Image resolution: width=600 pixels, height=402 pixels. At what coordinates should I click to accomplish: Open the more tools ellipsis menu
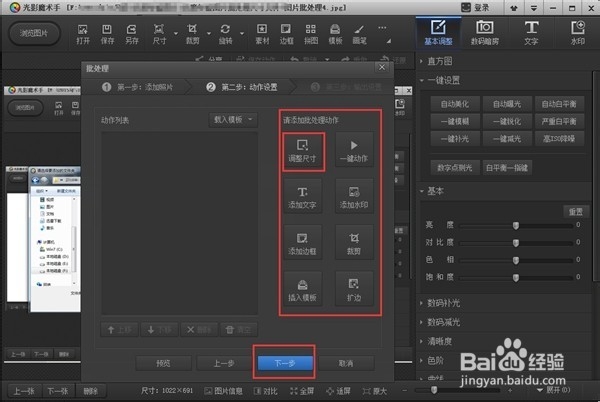tap(382, 28)
